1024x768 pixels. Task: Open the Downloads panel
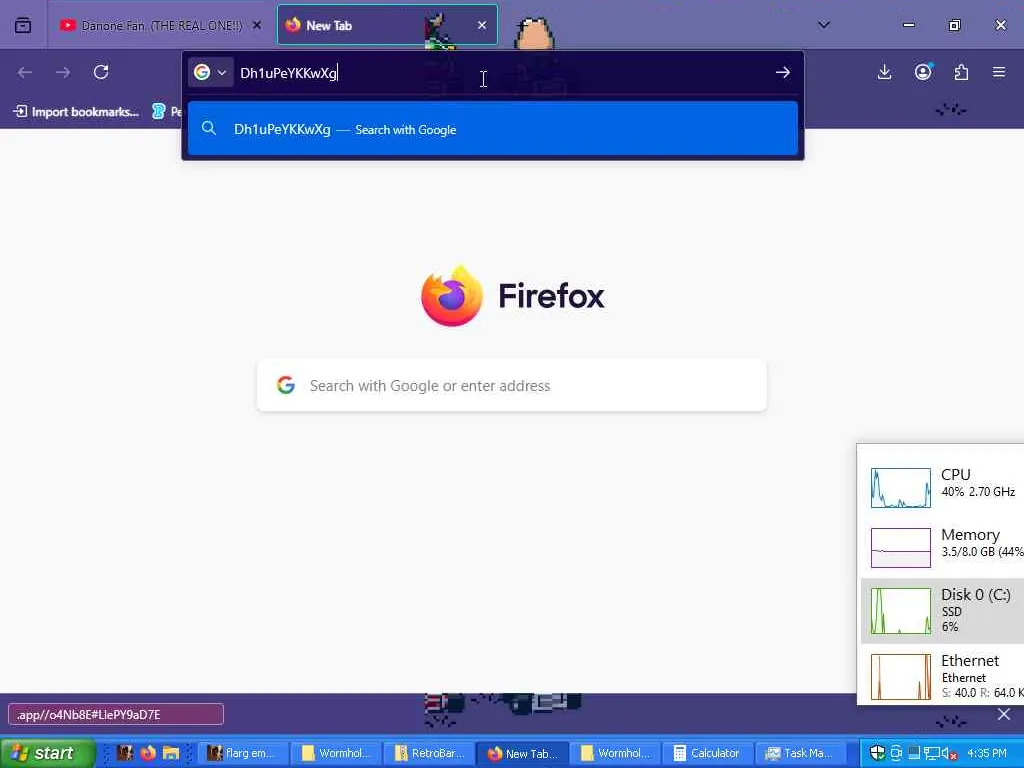coord(884,72)
